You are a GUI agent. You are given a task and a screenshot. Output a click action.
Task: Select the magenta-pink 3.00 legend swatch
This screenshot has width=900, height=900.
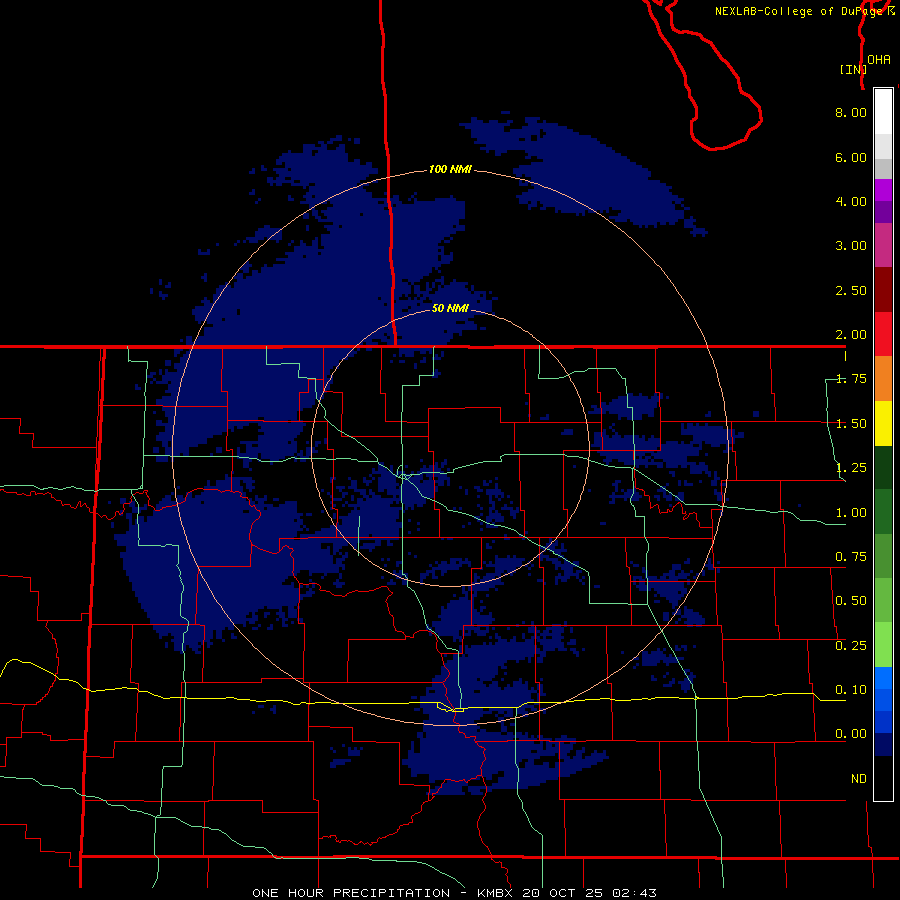tap(883, 245)
